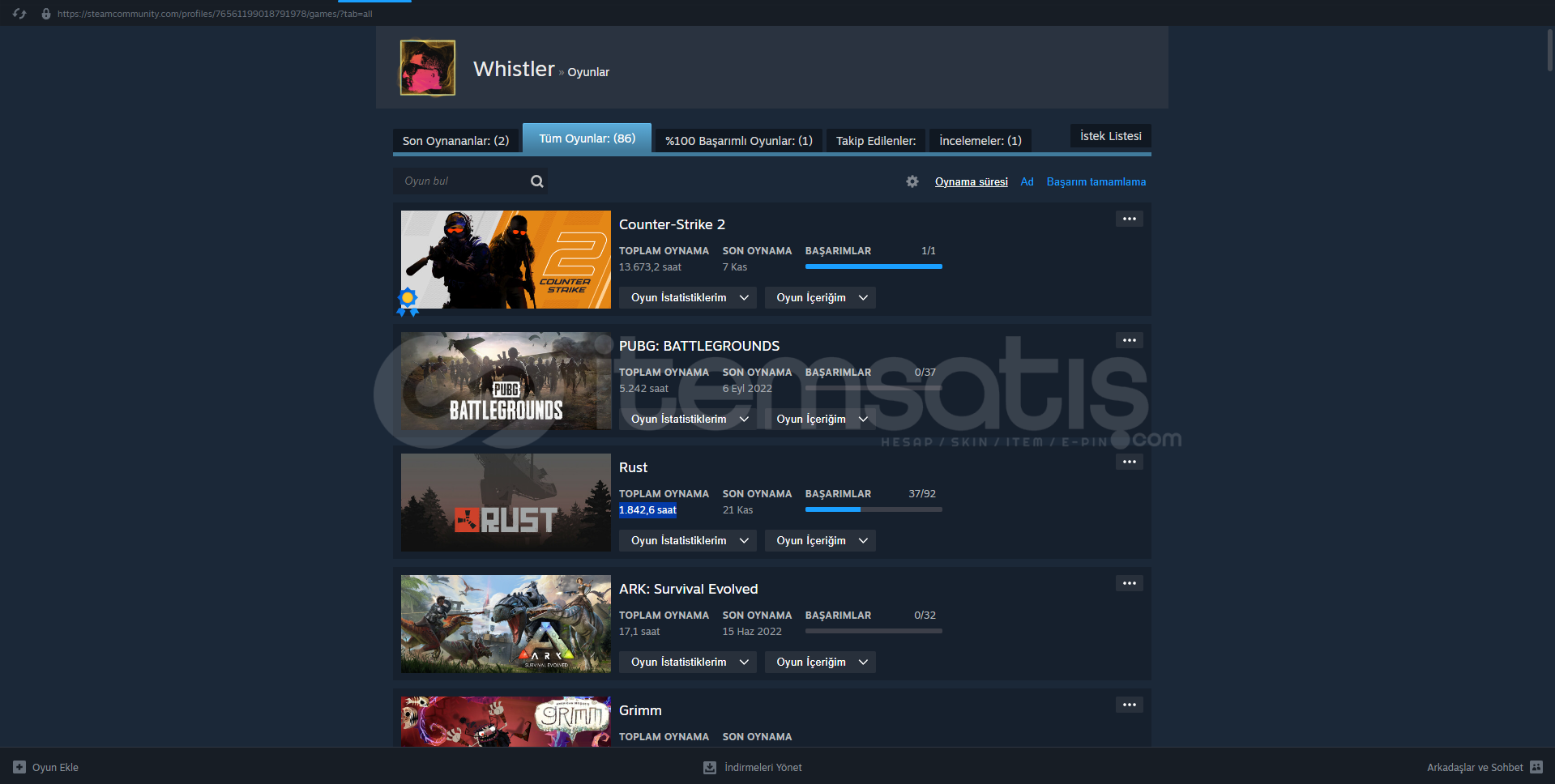Expand ARK Oyun İçeriğim dropdown

point(820,662)
